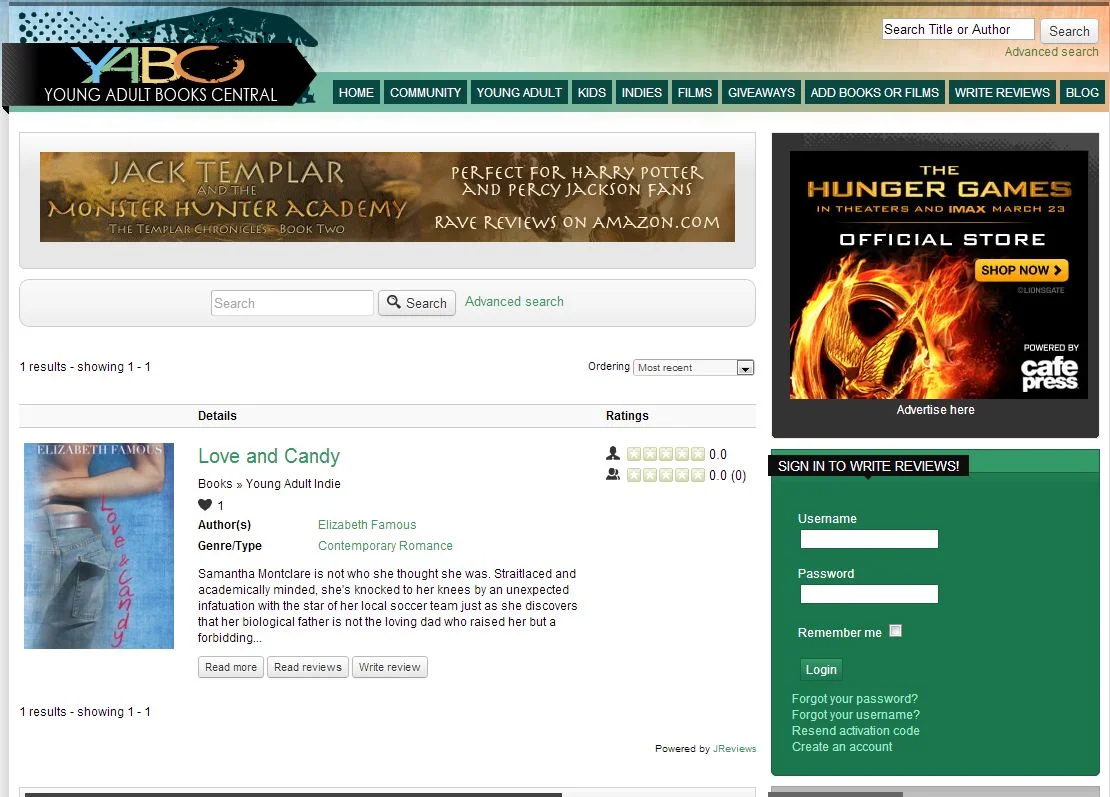The width and height of the screenshot is (1110, 797).
Task: Click the Username input field
Action: [x=869, y=539]
